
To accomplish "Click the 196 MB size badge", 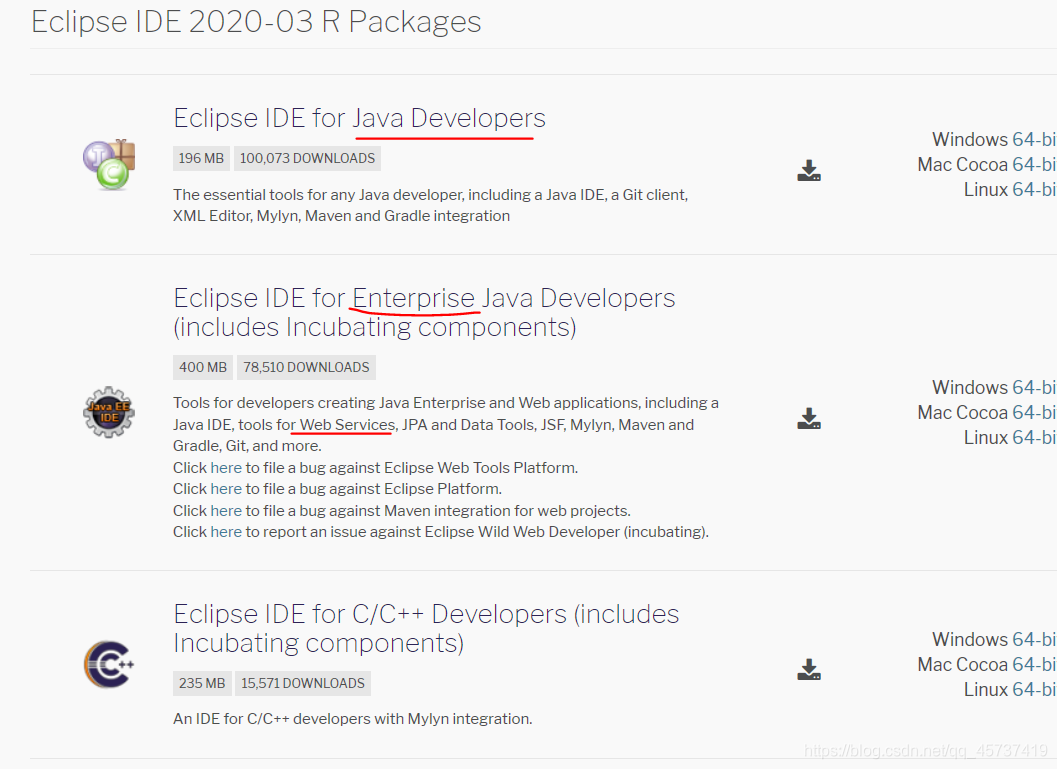I will 201,158.
